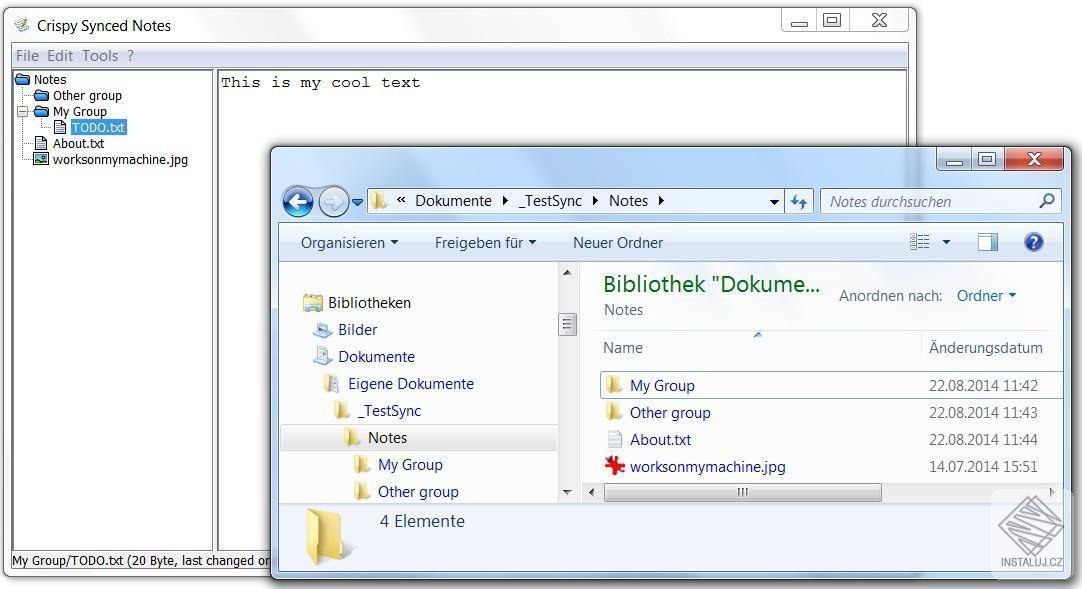Click the Explorer forward arrow button

[x=334, y=202]
